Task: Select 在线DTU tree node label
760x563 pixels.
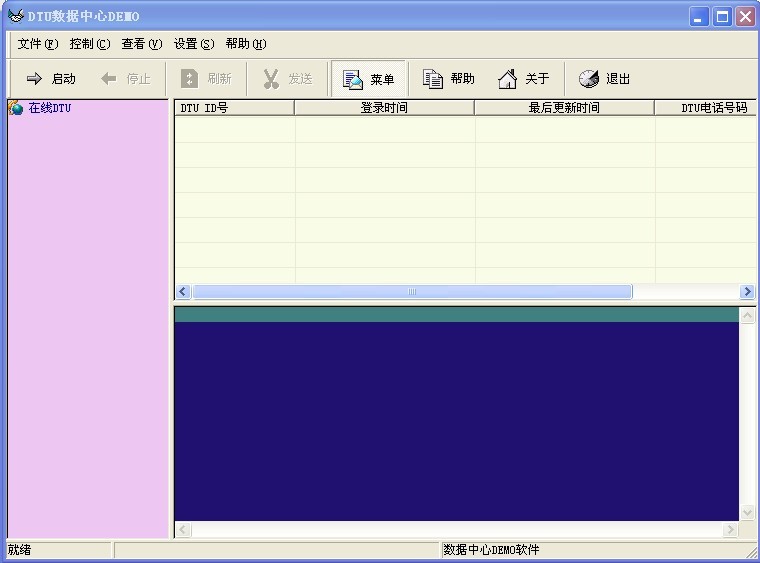Action: point(49,108)
